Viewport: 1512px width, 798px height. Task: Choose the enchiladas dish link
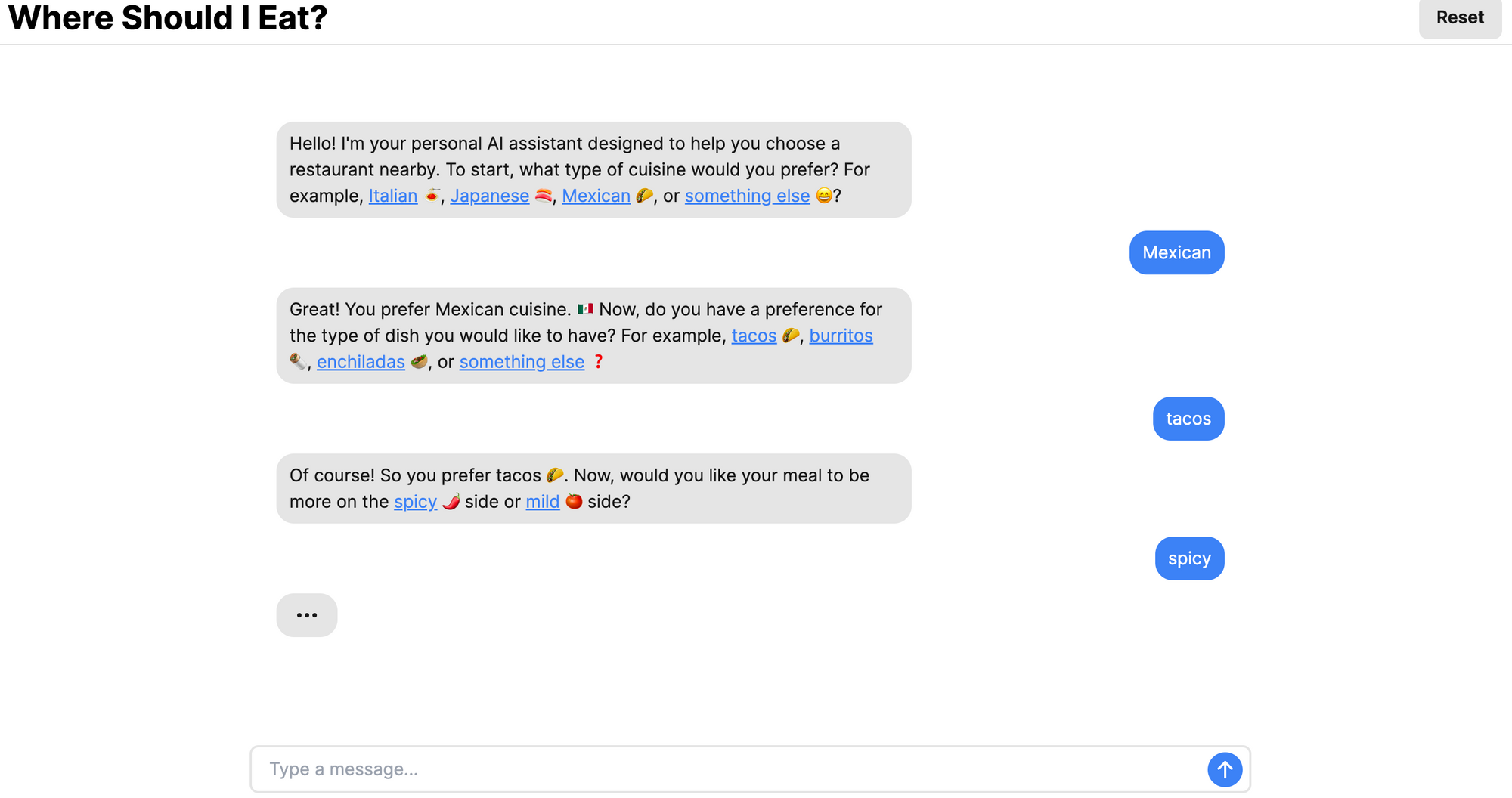tap(361, 361)
